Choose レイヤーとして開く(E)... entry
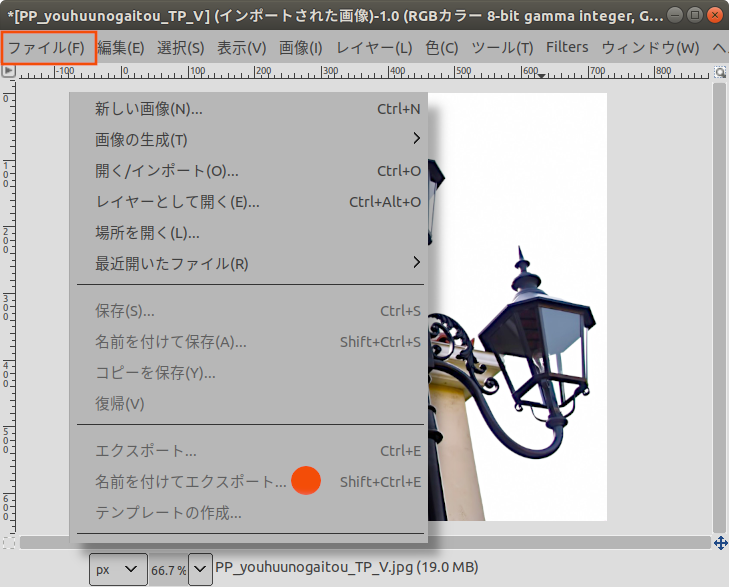Screen dimensions: 729x587 (249, 202)
